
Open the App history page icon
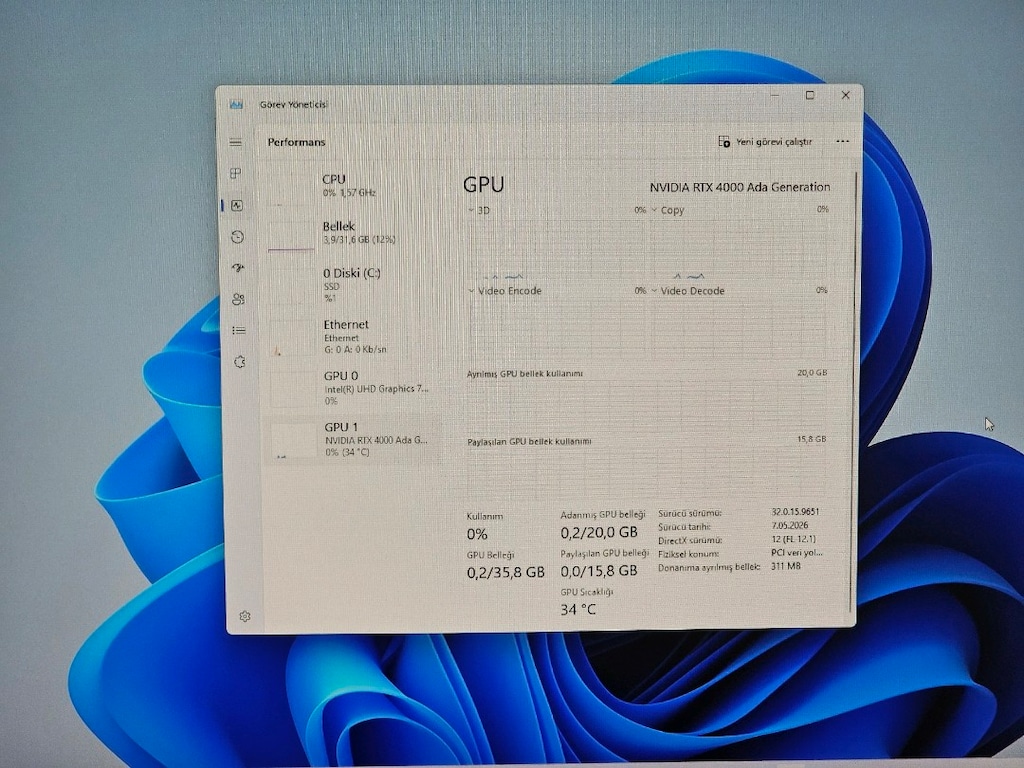(238, 236)
